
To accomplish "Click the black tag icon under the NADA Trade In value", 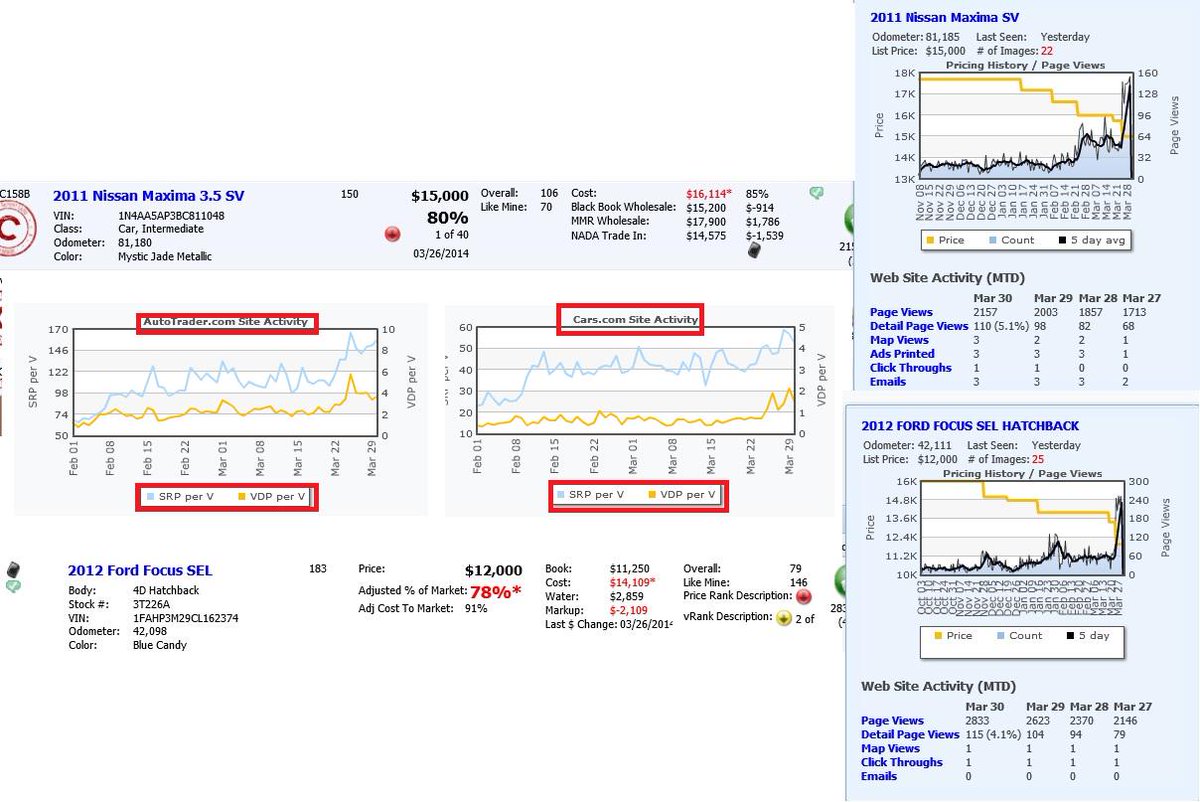I will [x=755, y=252].
